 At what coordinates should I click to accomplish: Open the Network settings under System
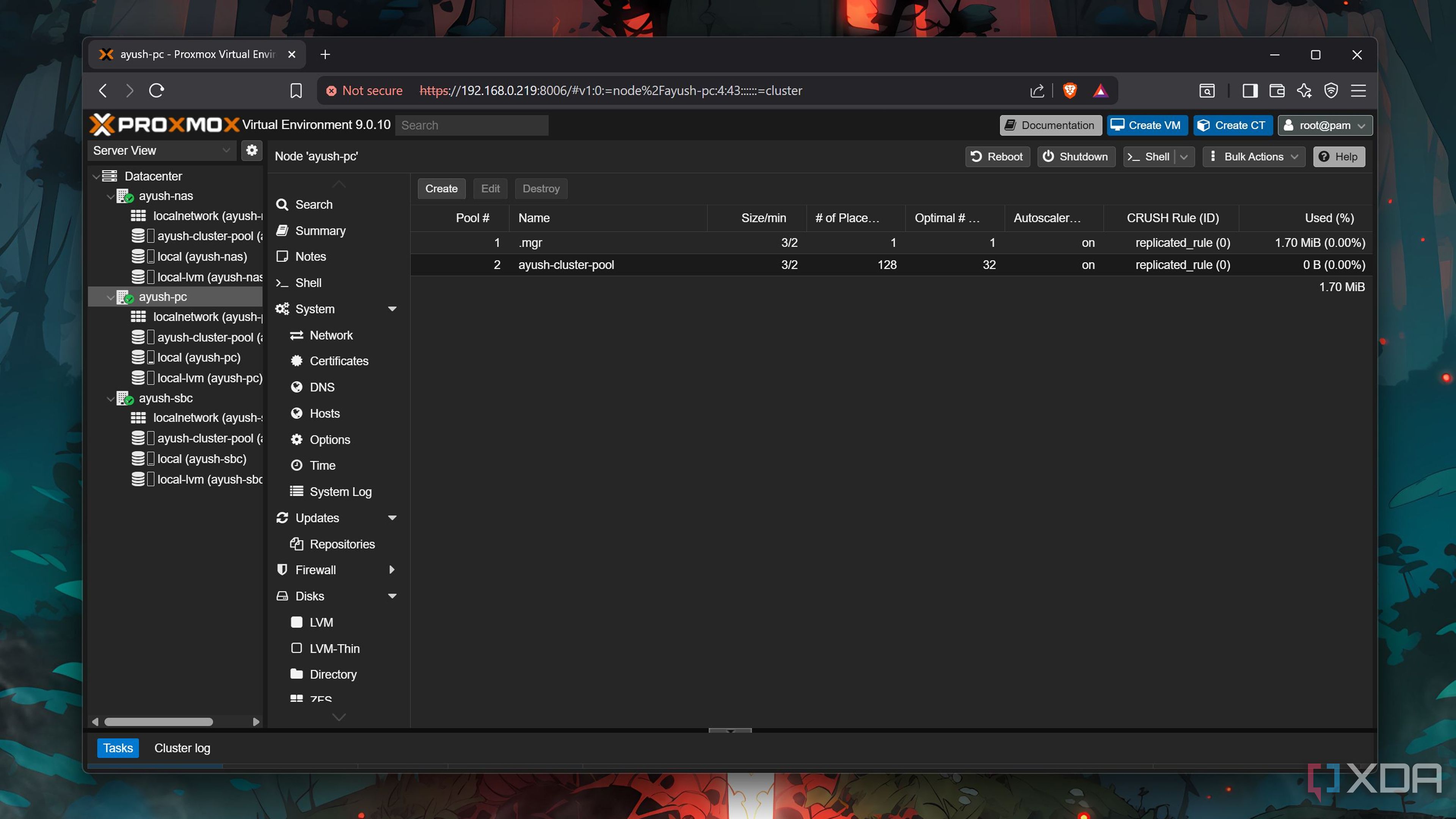click(x=331, y=335)
